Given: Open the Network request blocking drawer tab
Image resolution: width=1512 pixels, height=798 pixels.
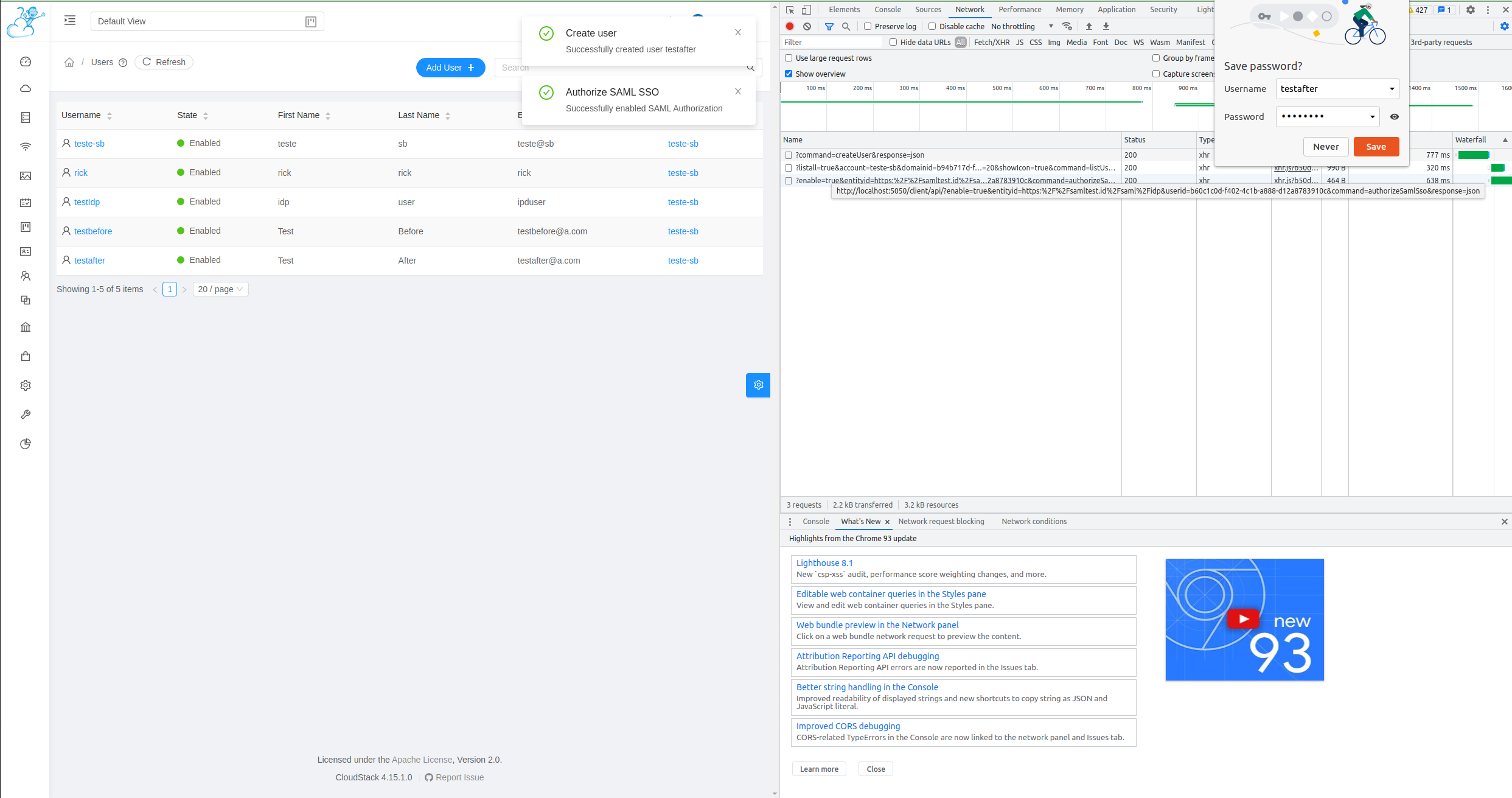Looking at the screenshot, I should (941, 521).
